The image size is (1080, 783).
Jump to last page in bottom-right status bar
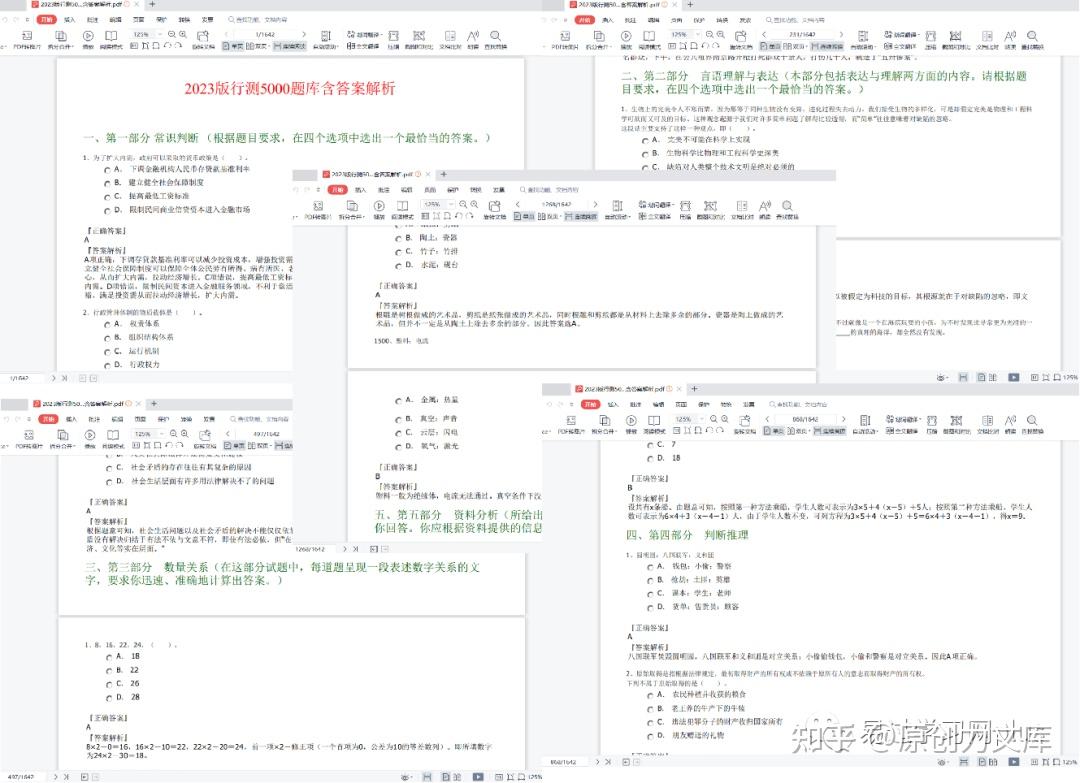pos(608,762)
